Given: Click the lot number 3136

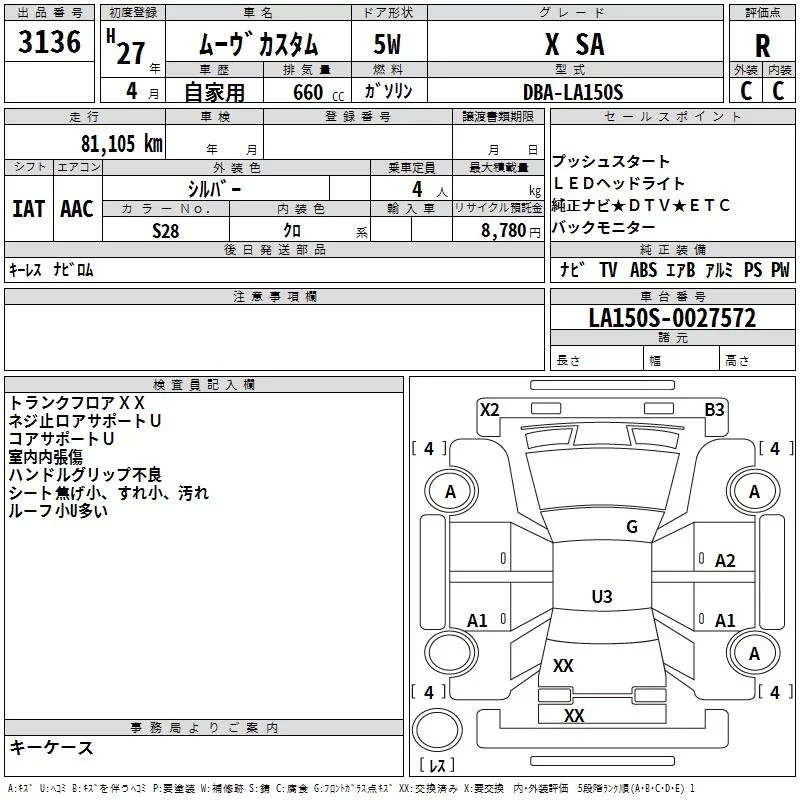Looking at the screenshot, I should (50, 44).
